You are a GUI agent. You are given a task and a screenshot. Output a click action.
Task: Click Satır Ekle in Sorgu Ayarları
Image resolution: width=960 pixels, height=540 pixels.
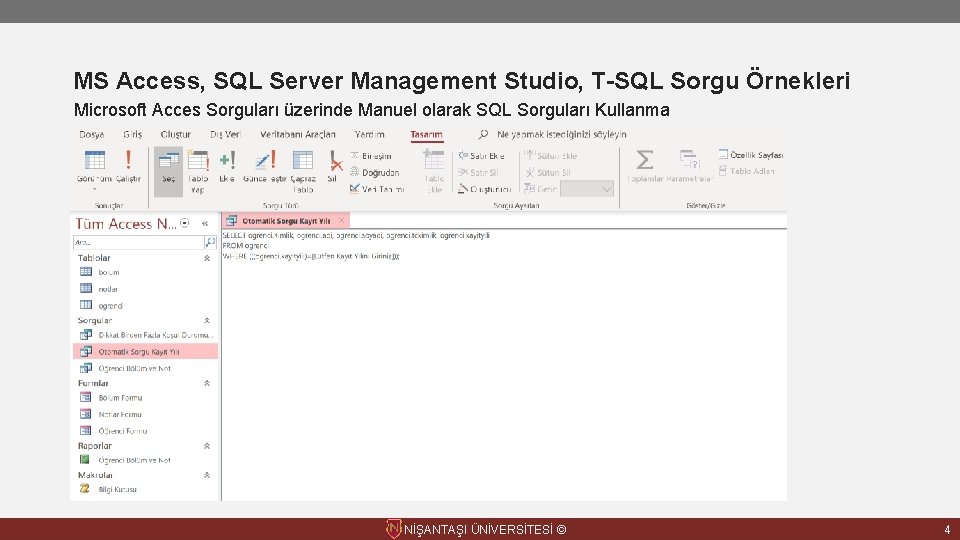[482, 156]
